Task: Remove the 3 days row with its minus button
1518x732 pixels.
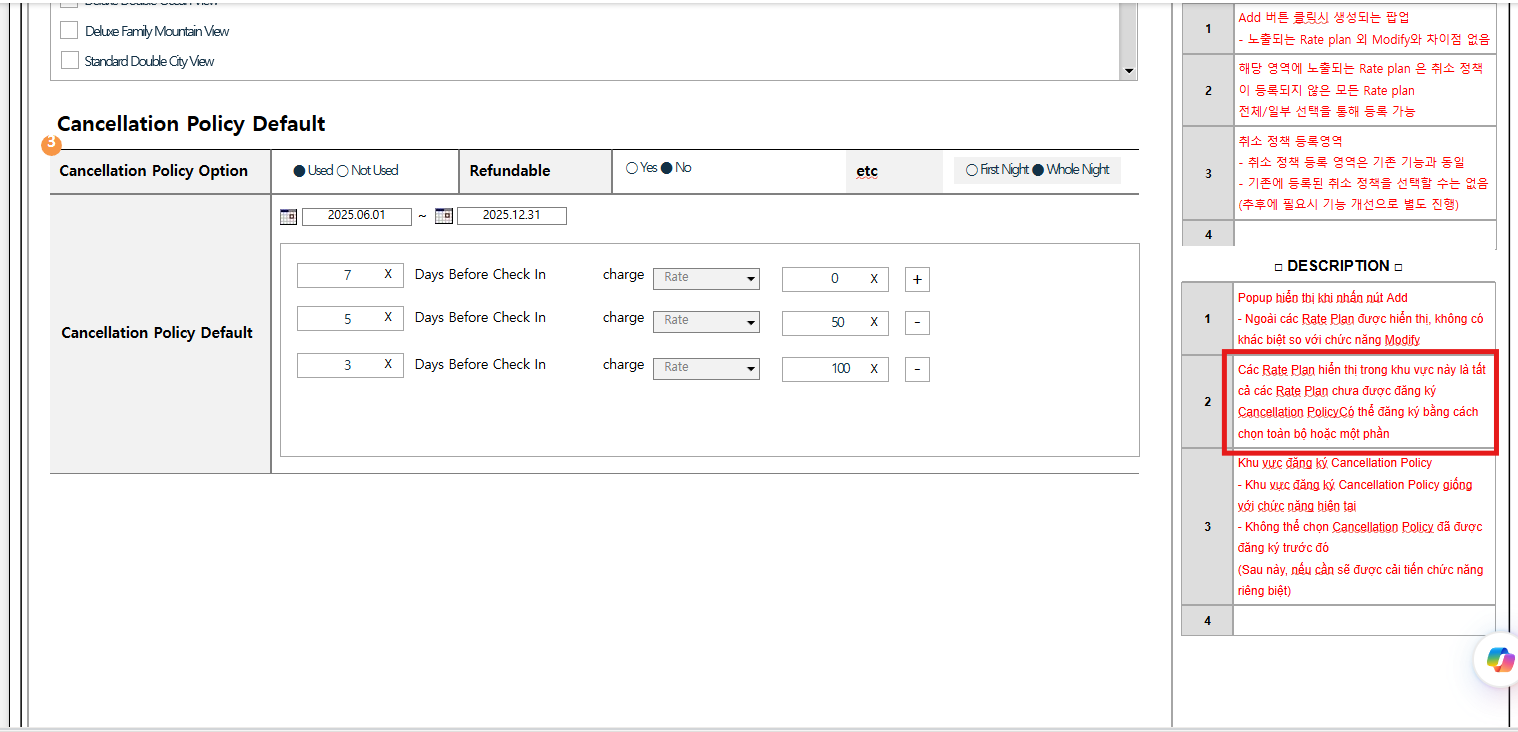Action: click(917, 369)
